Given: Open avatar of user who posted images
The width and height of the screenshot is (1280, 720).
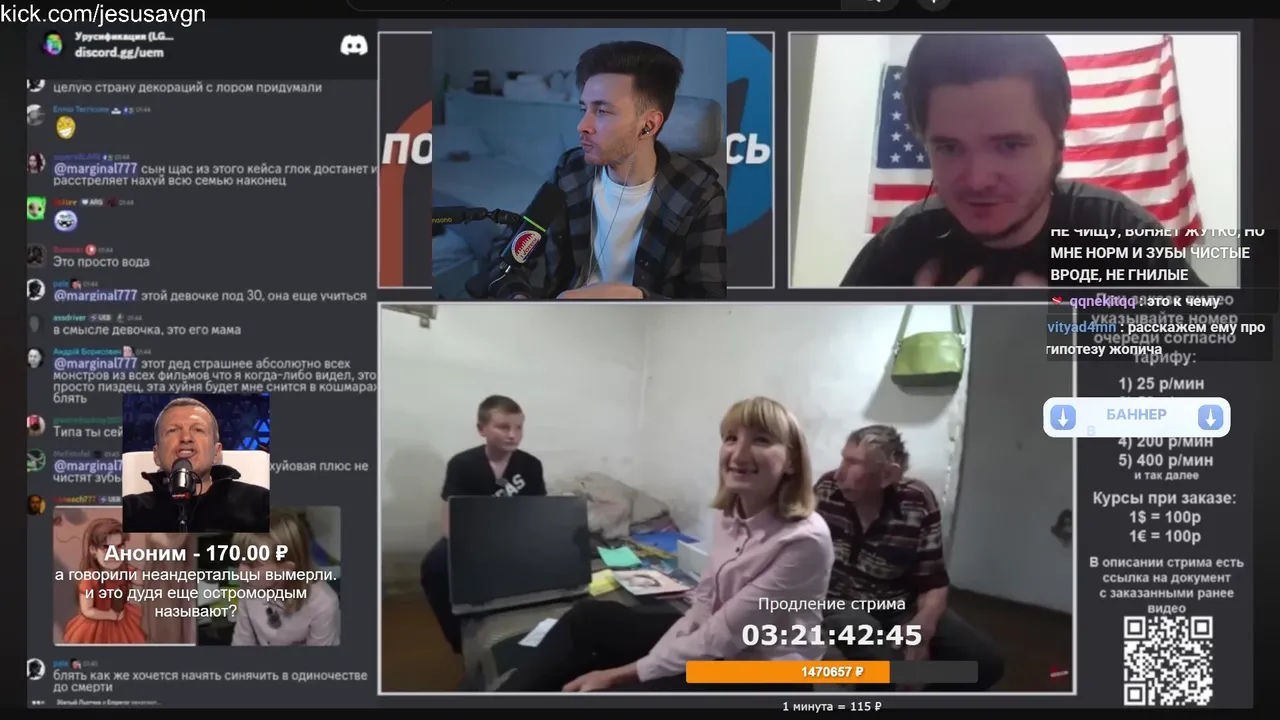Looking at the screenshot, I should [36, 504].
